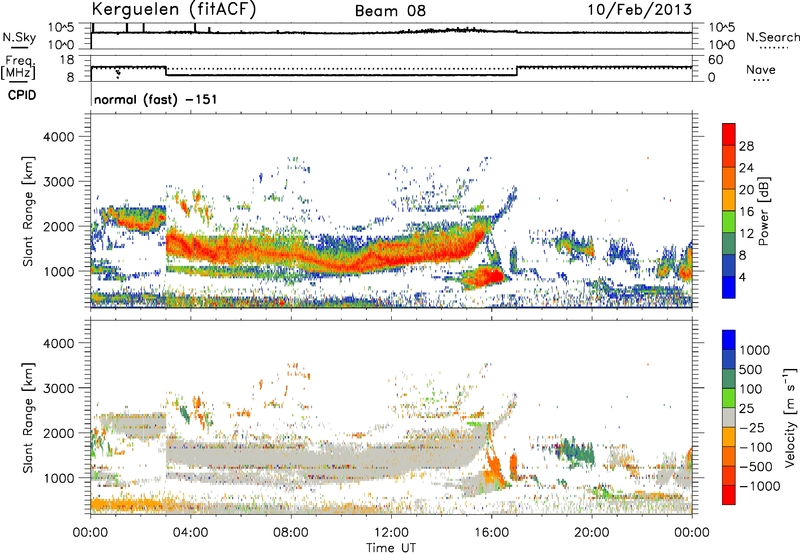The height and width of the screenshot is (554, 800).
Task: Click the 16 tick label on Power colorbar
Action: (746, 211)
